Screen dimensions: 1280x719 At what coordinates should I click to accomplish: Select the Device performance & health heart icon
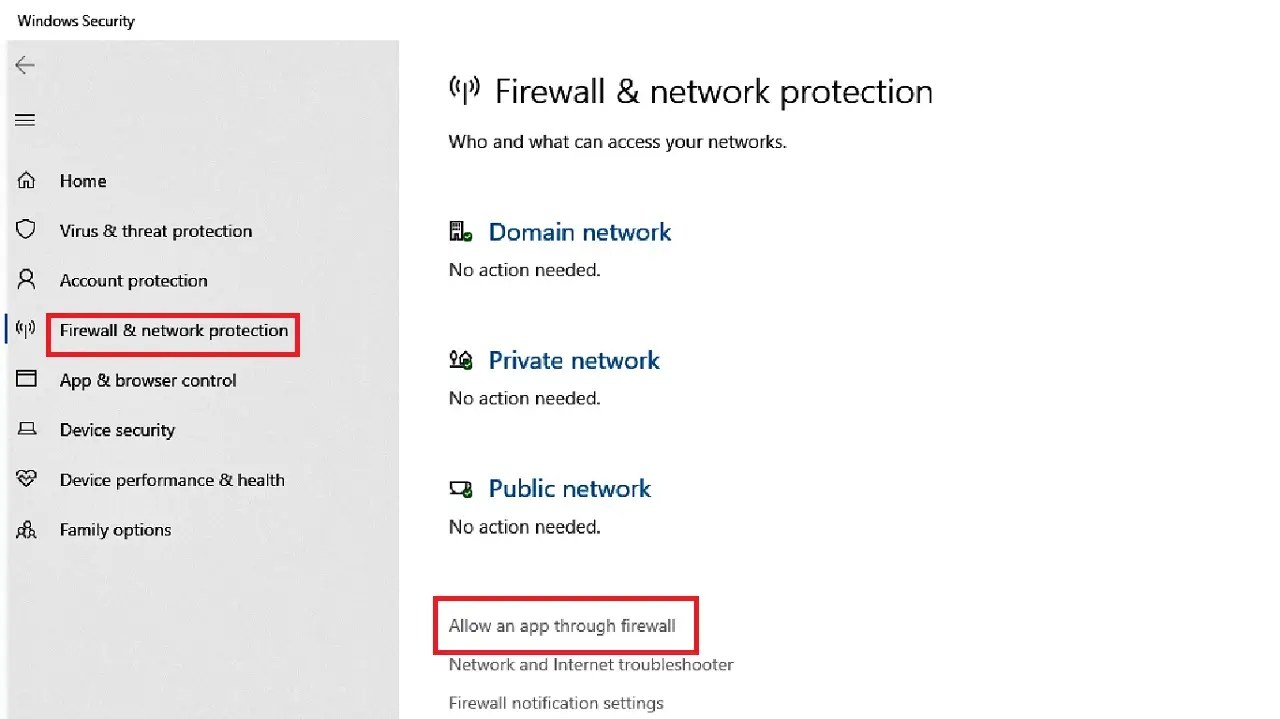tap(25, 479)
